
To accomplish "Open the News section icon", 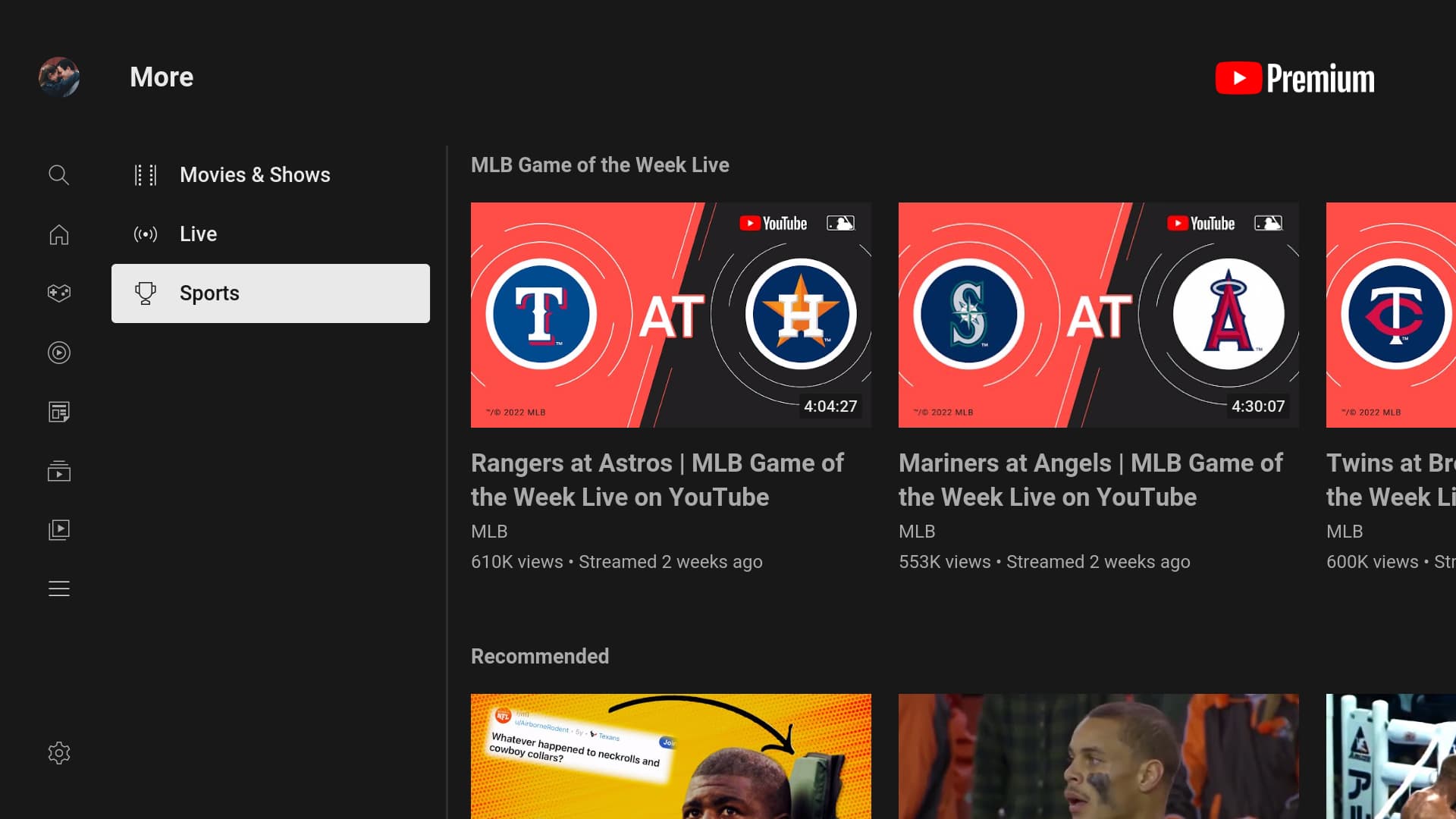I will point(58,412).
